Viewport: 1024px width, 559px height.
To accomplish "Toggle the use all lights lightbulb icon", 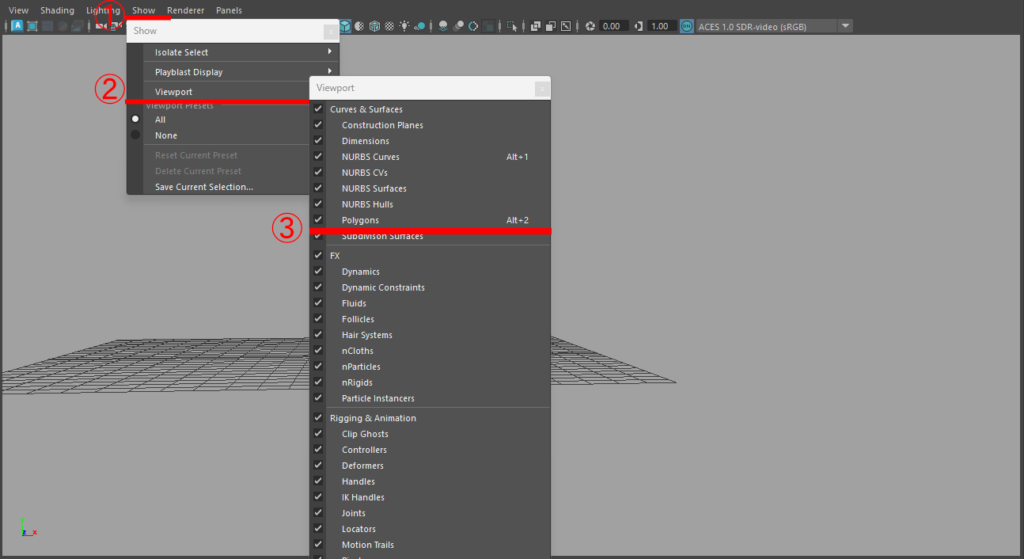I will [404, 26].
